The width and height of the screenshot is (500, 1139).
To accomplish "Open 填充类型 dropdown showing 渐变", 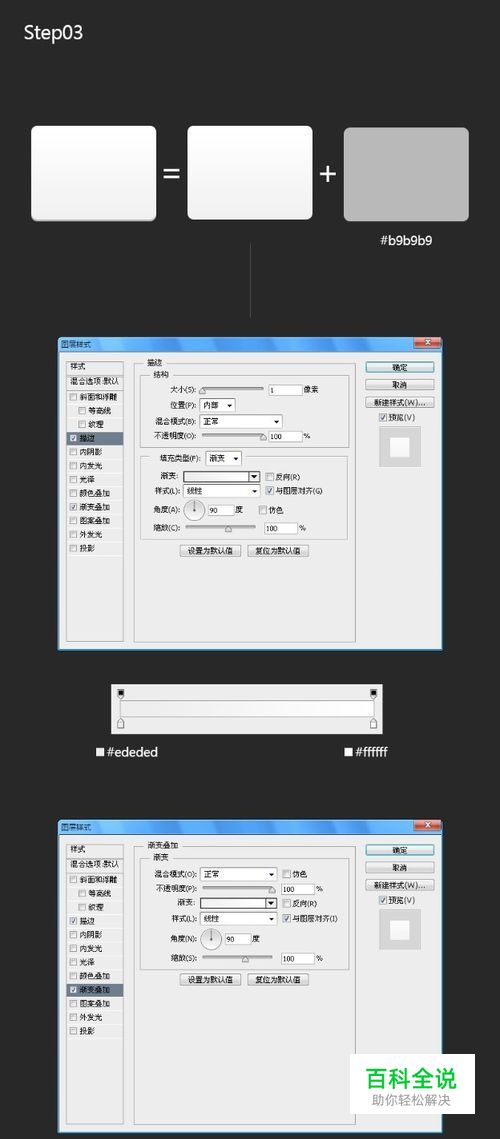I will point(224,458).
